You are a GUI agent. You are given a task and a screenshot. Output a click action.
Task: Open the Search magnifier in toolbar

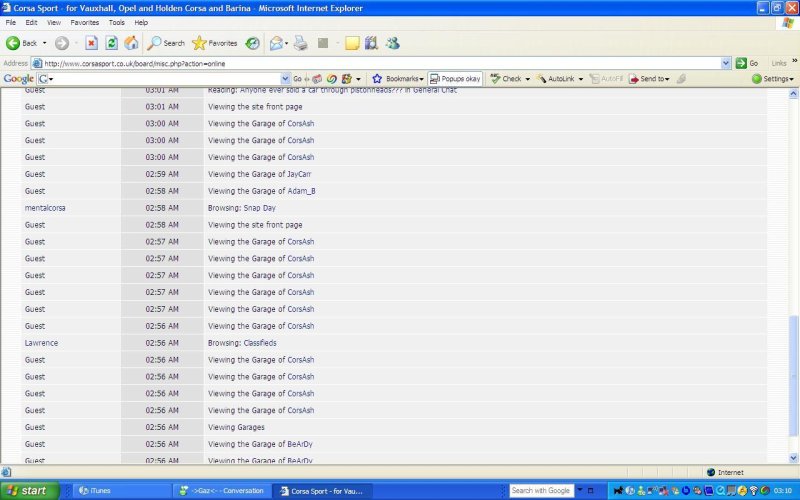tap(166, 43)
